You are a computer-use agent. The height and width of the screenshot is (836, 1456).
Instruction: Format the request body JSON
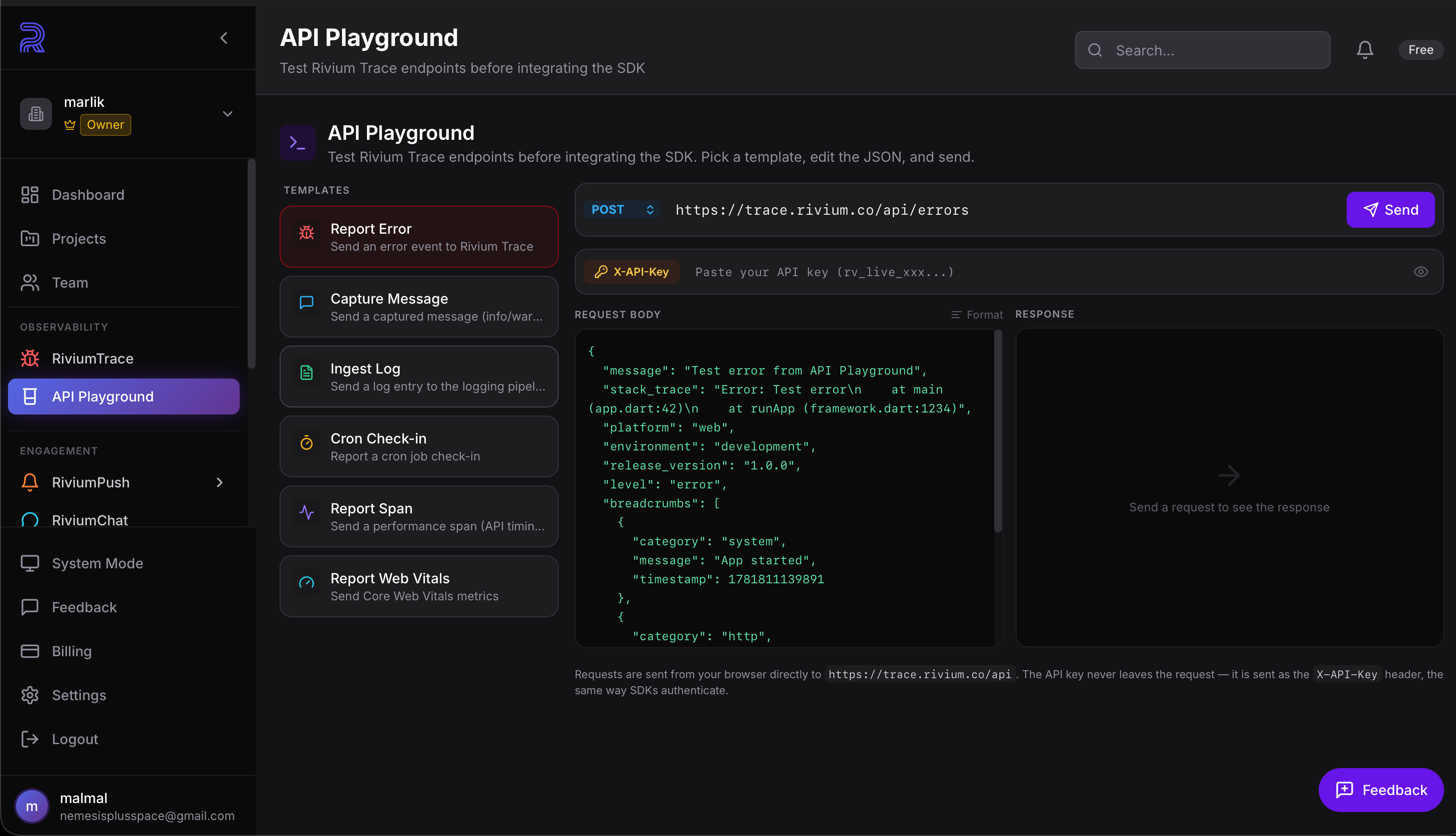coord(977,315)
